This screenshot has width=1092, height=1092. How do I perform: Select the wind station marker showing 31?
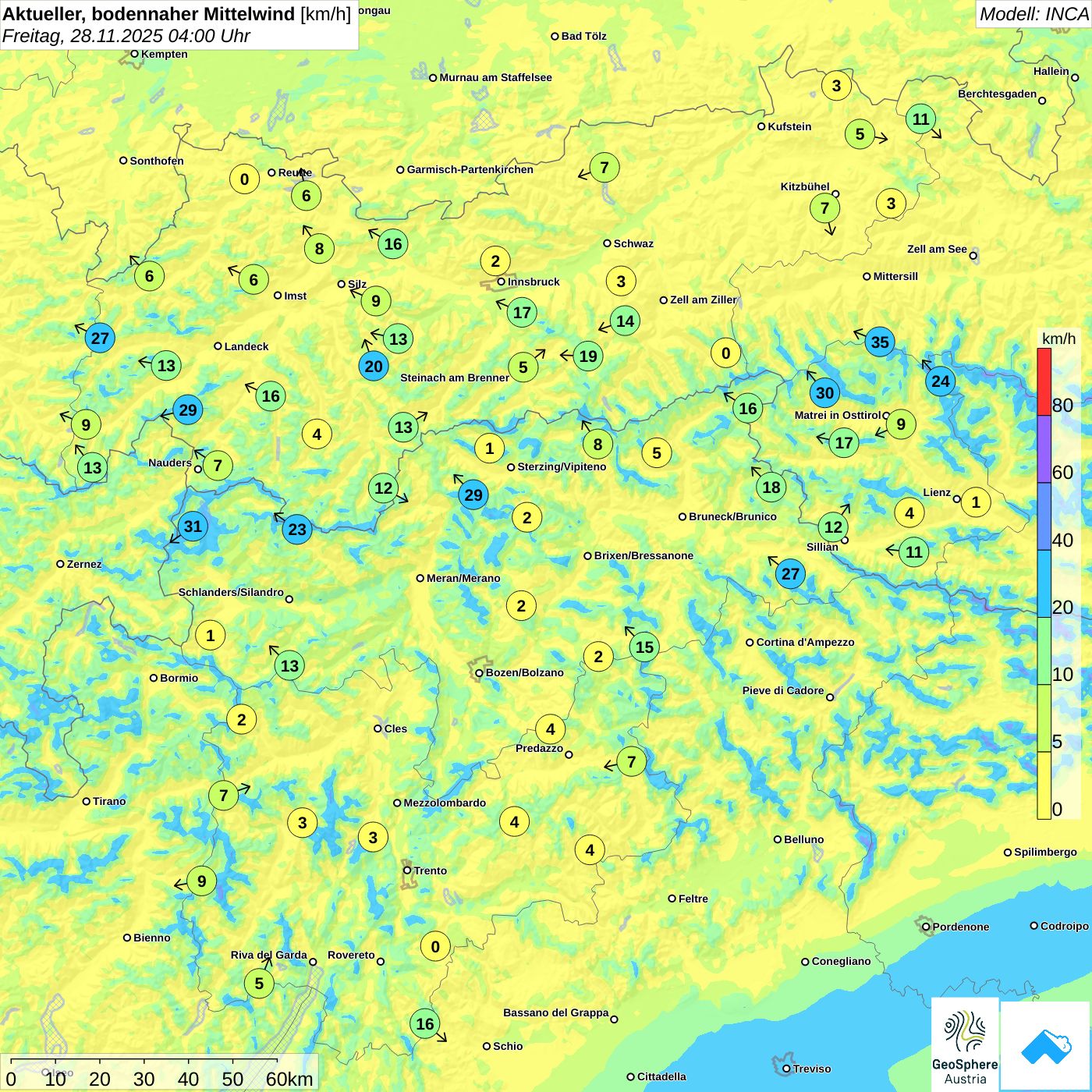[193, 526]
